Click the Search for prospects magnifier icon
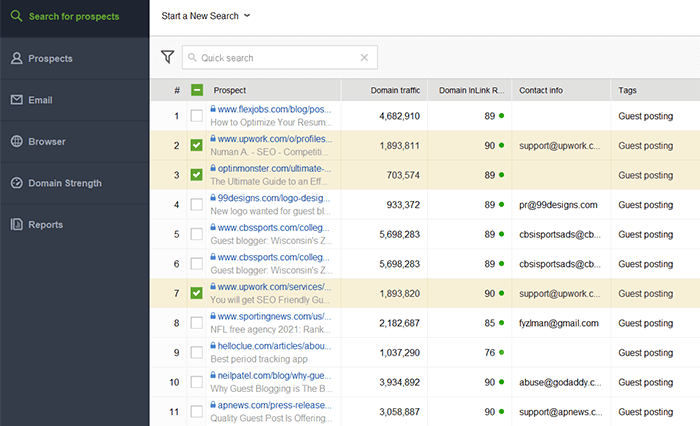Image resolution: width=700 pixels, height=426 pixels. (17, 17)
